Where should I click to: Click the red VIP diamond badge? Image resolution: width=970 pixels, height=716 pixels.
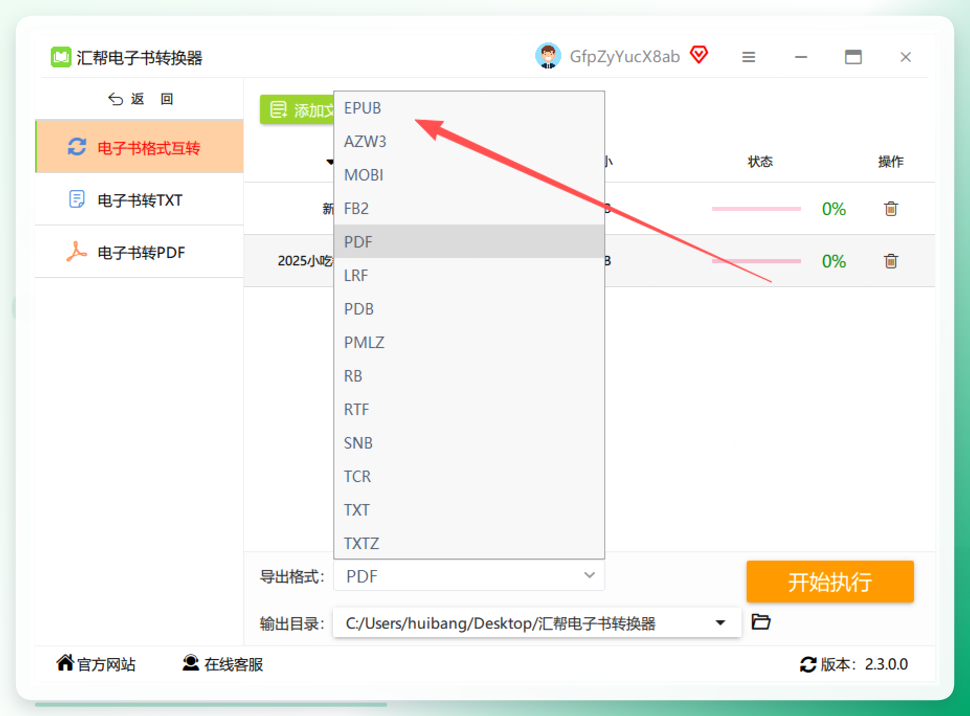click(x=699, y=55)
